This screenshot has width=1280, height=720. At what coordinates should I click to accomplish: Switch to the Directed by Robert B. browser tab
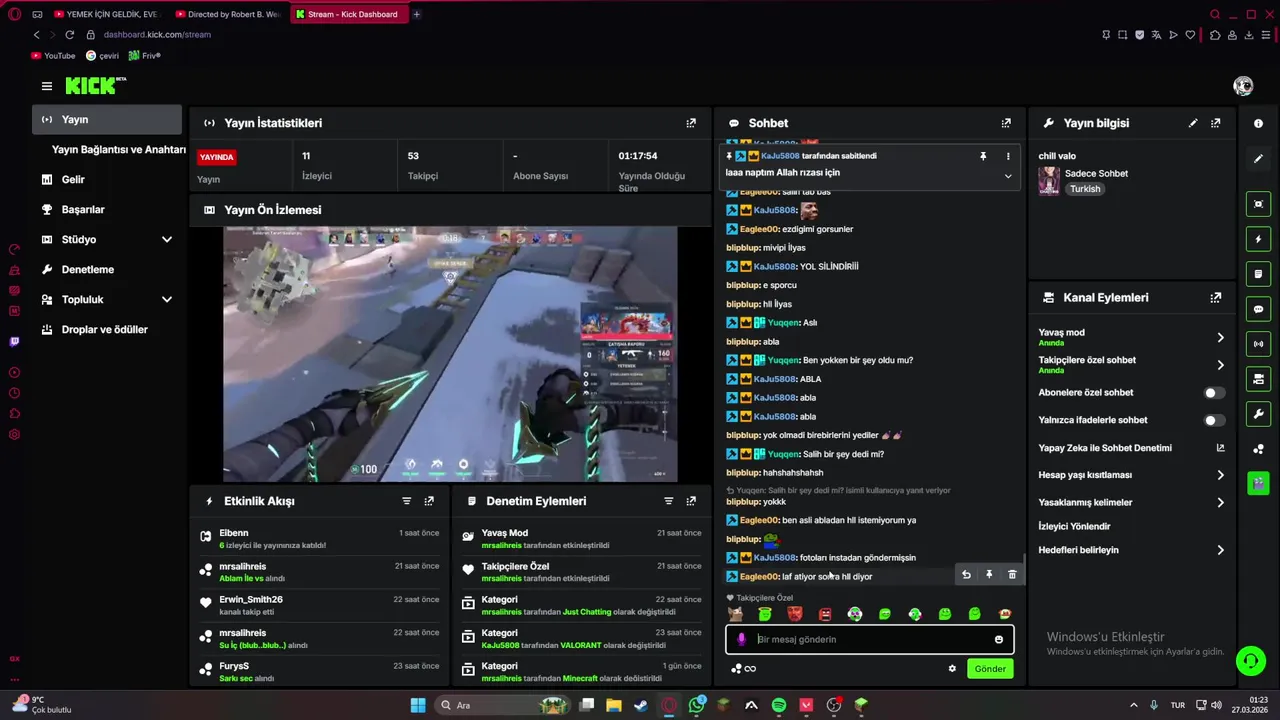pos(228,14)
